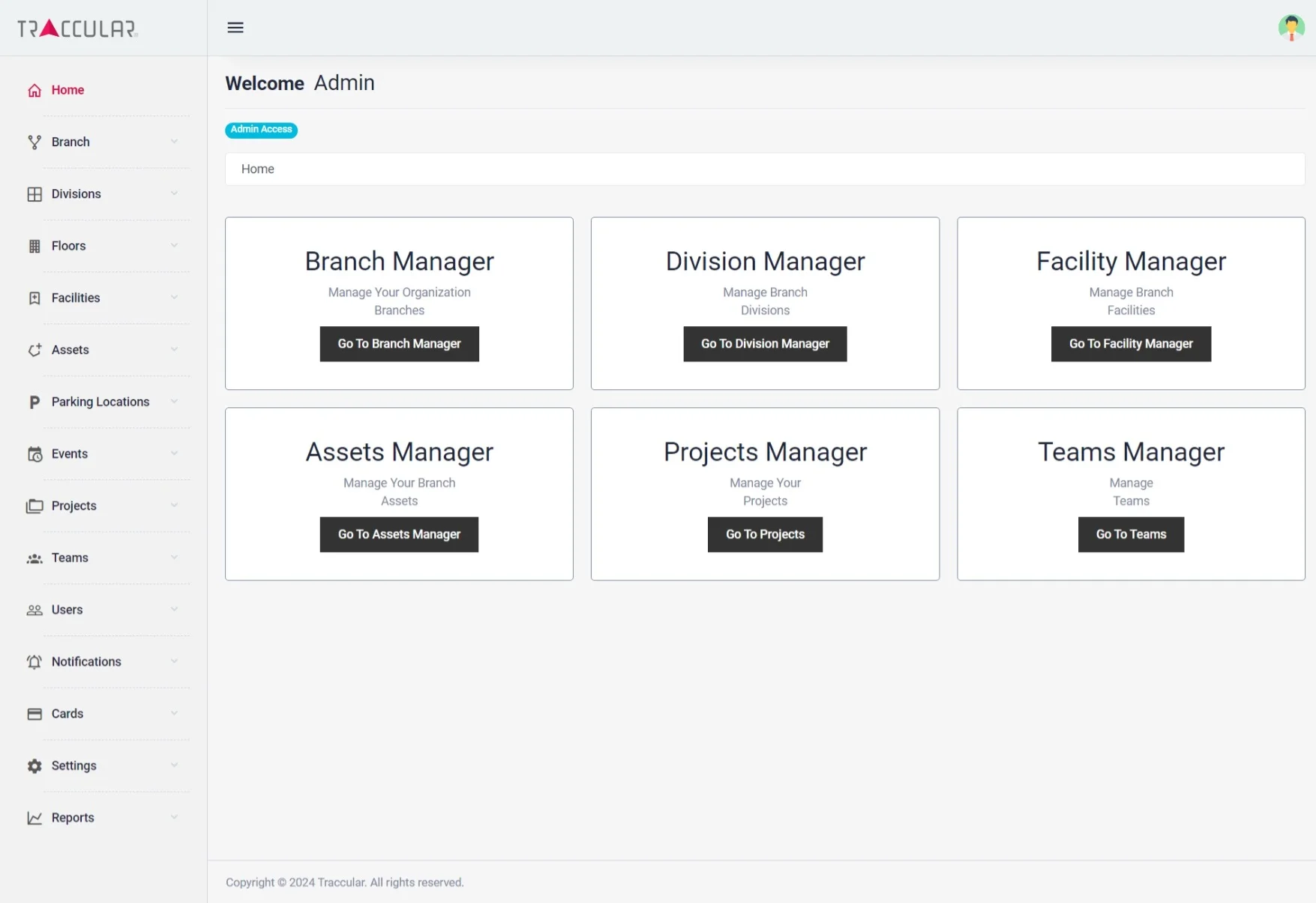This screenshot has width=1316, height=903.
Task: Click the Events calendar icon
Action: [34, 454]
